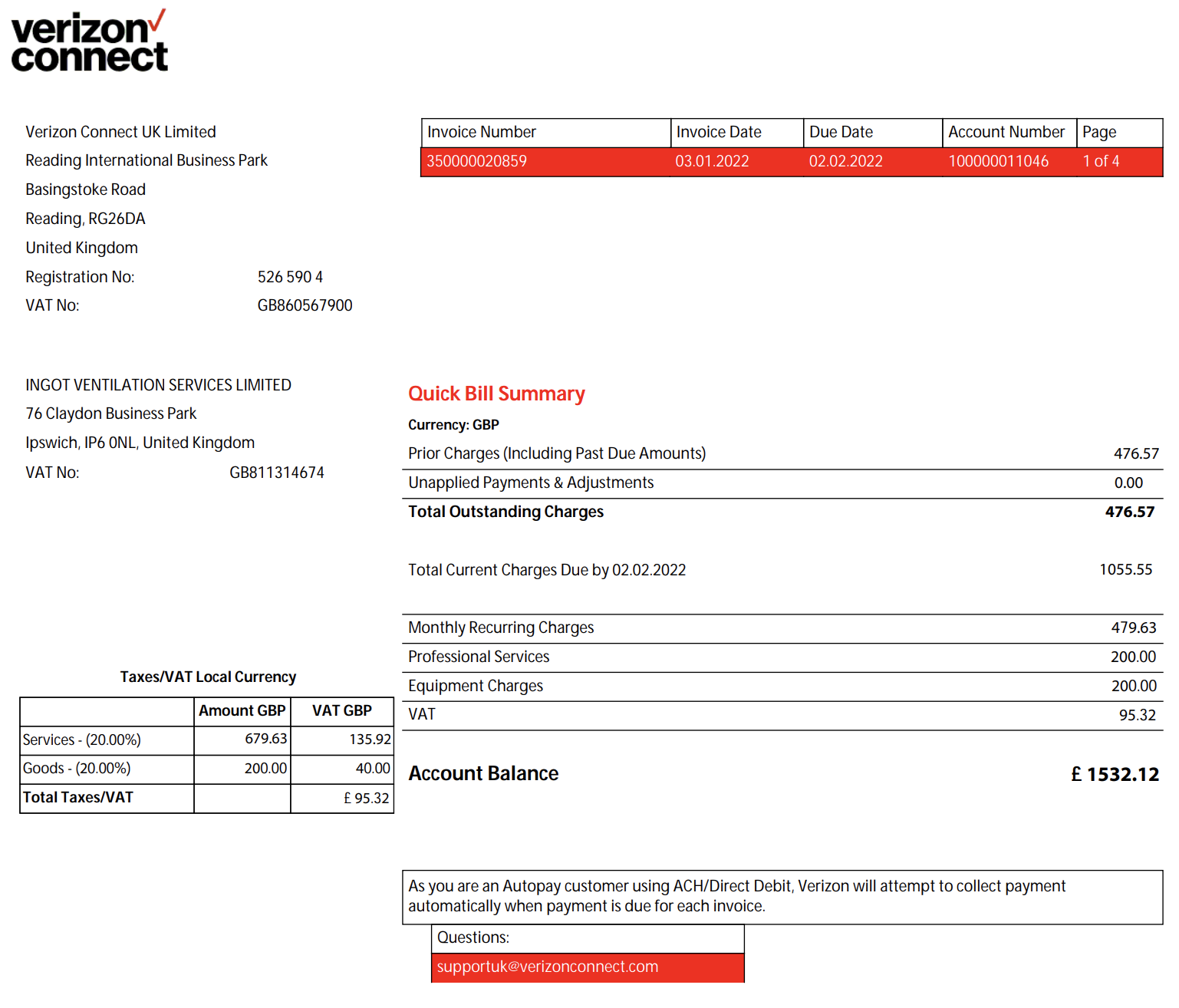Viewport: 1179px width, 1008px height.
Task: Select the VAT row label in summary
Action: click(x=422, y=714)
